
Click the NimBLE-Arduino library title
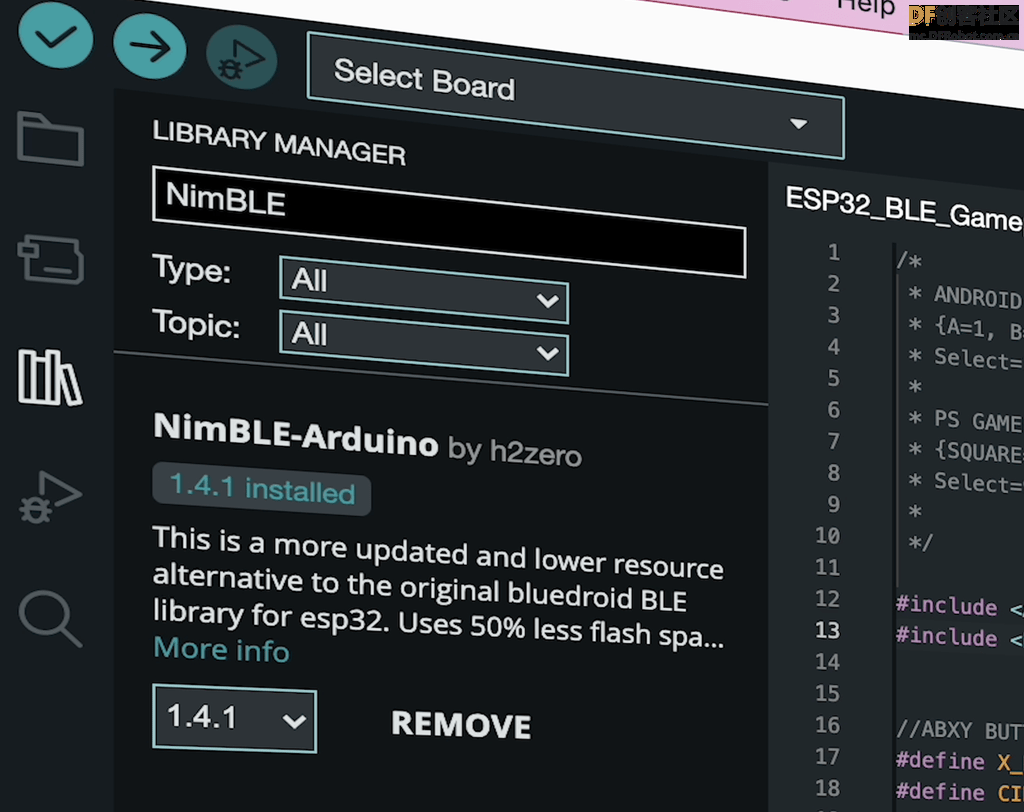[x=295, y=434]
